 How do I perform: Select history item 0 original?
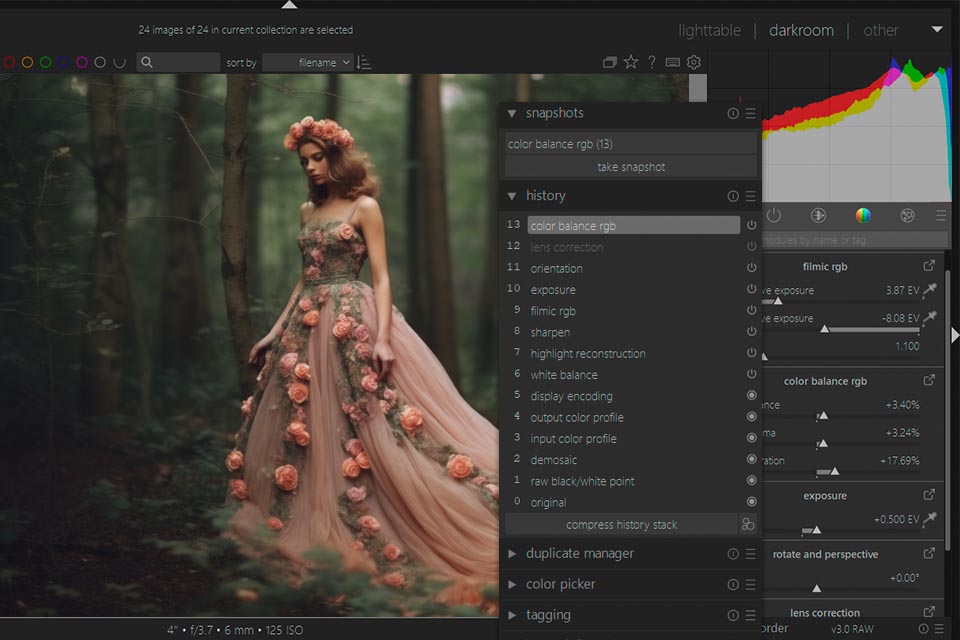[634, 502]
